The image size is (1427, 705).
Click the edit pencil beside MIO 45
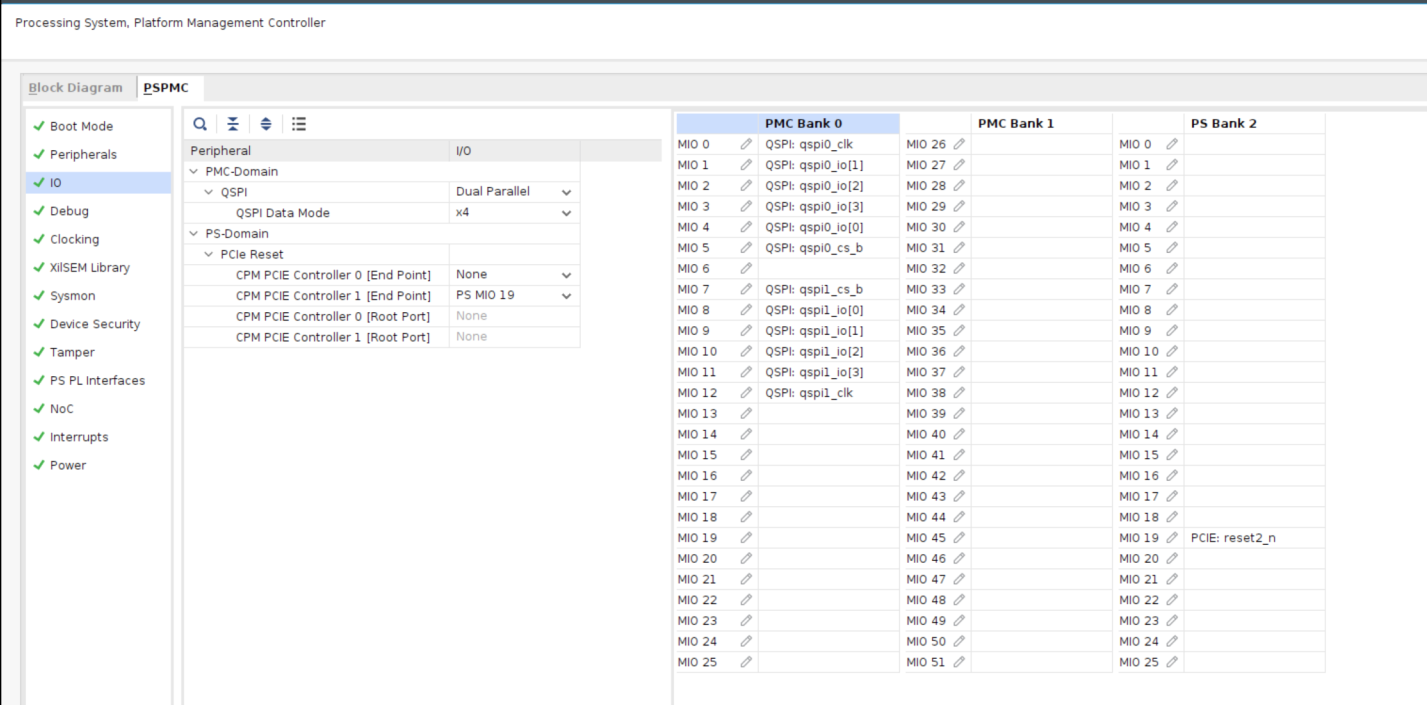(958, 538)
